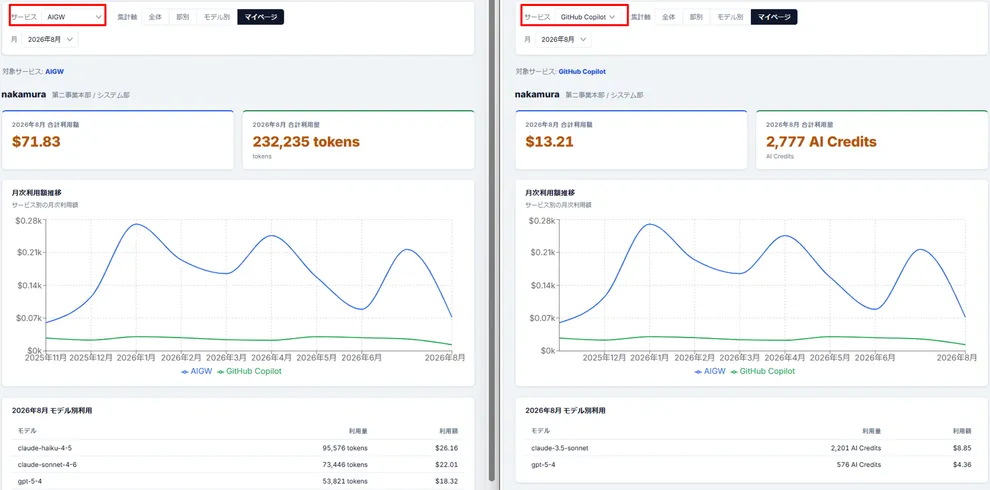
Task: Click the 73,446 tokens cell
Action: (345, 465)
